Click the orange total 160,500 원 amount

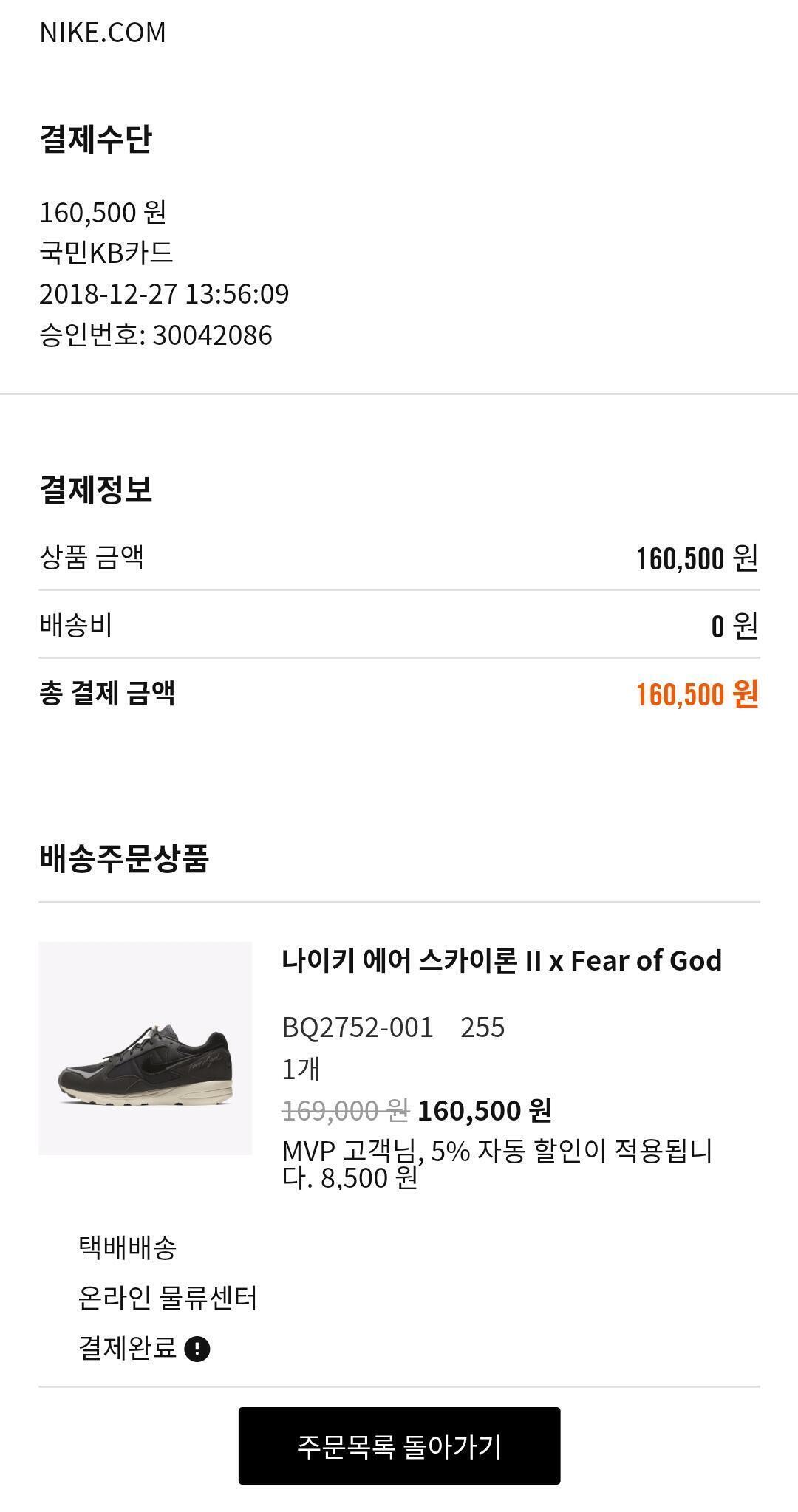(x=697, y=694)
